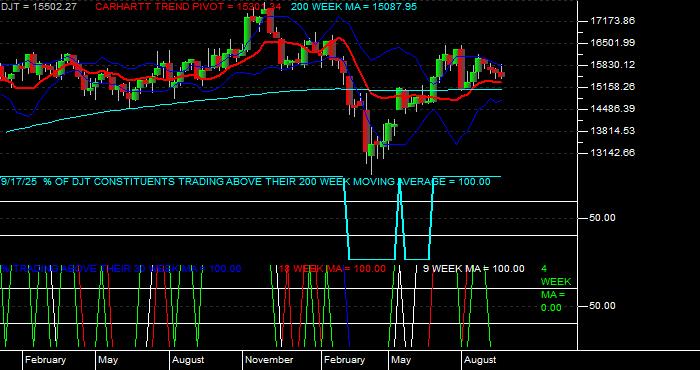
Task: Click the first May marker on time axis
Action: pyautogui.click(x=108, y=360)
